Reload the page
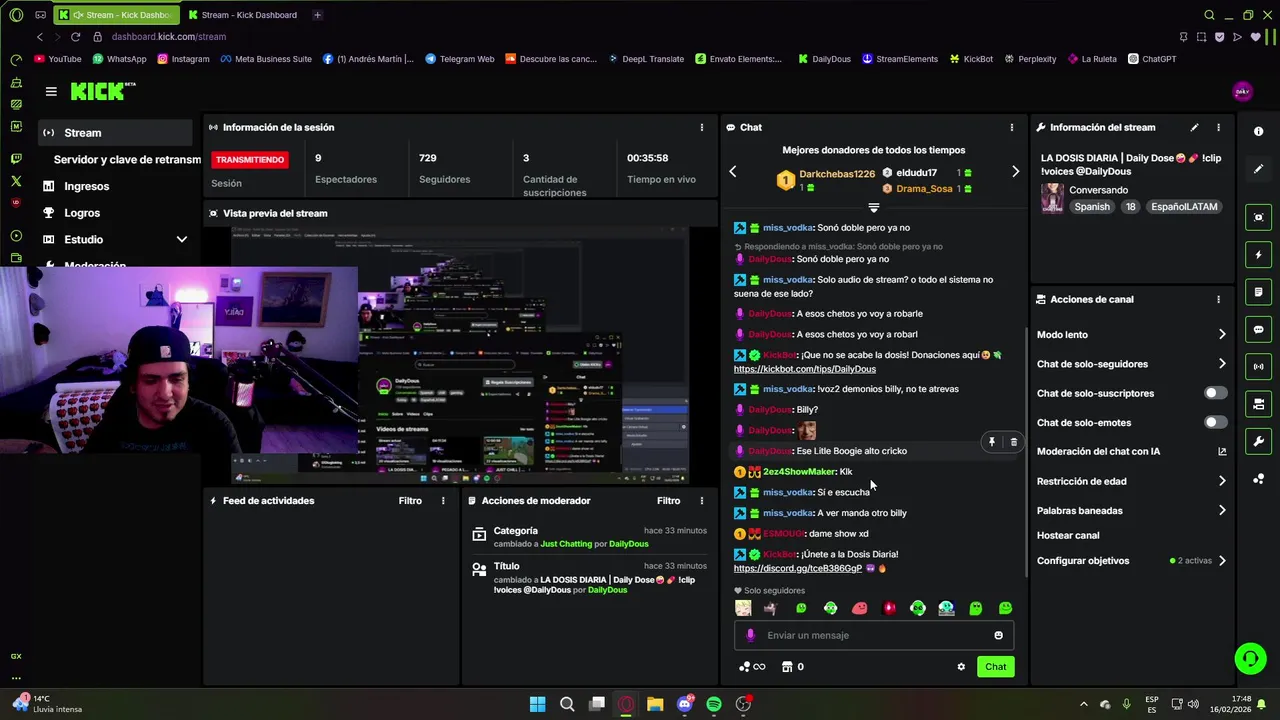The image size is (1280, 720). click(x=75, y=37)
